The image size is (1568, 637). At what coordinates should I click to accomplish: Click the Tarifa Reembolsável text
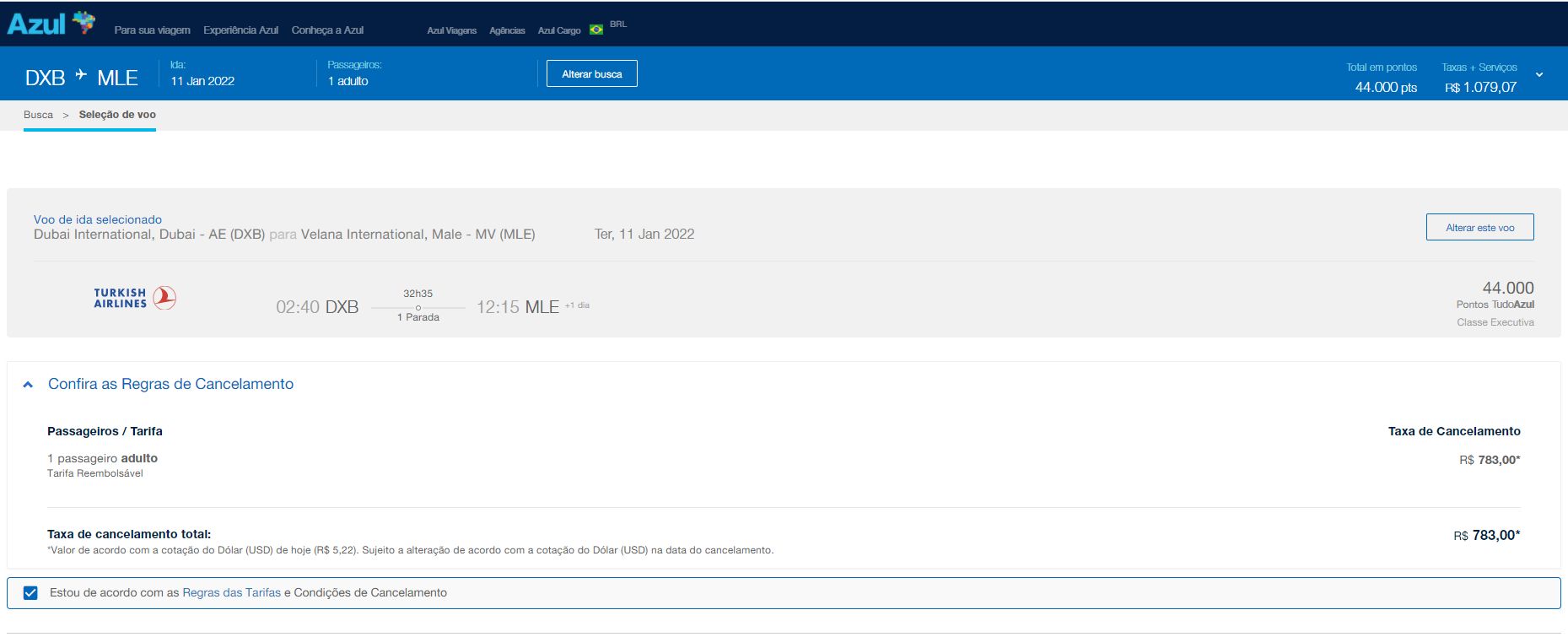coord(95,473)
